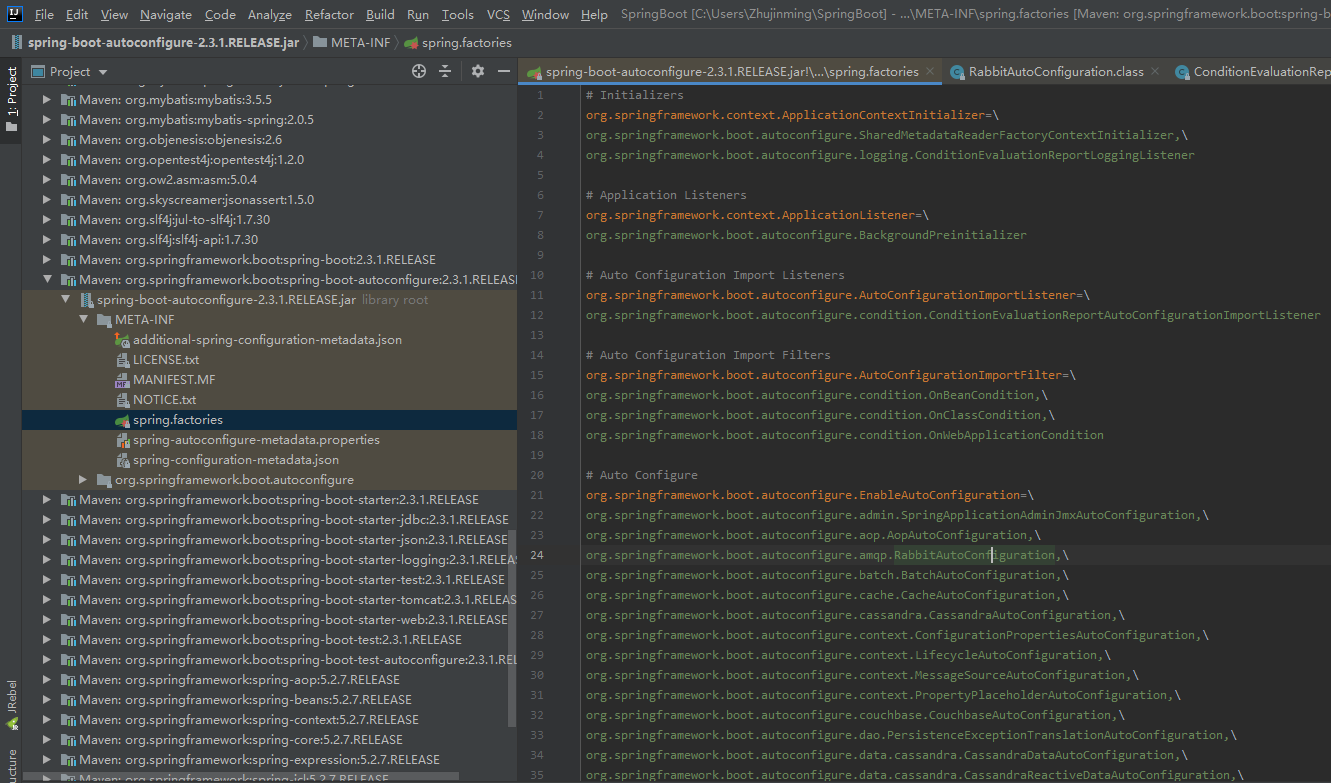This screenshot has height=783, width=1331.
Task: Expand Maven: org.mybatis:mybatis:3.5.5
Action: (x=47, y=100)
